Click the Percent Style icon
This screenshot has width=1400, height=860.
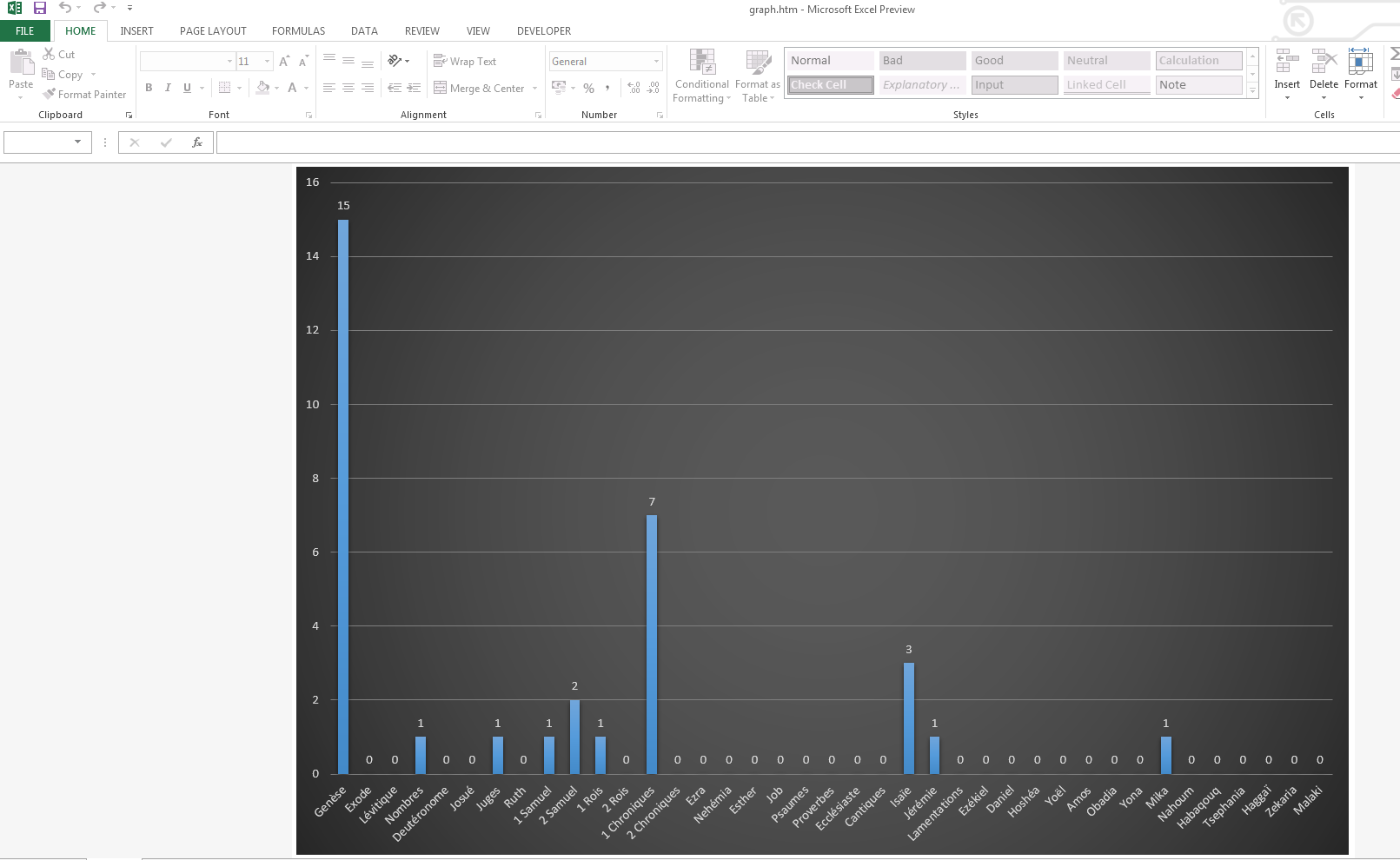click(x=588, y=88)
